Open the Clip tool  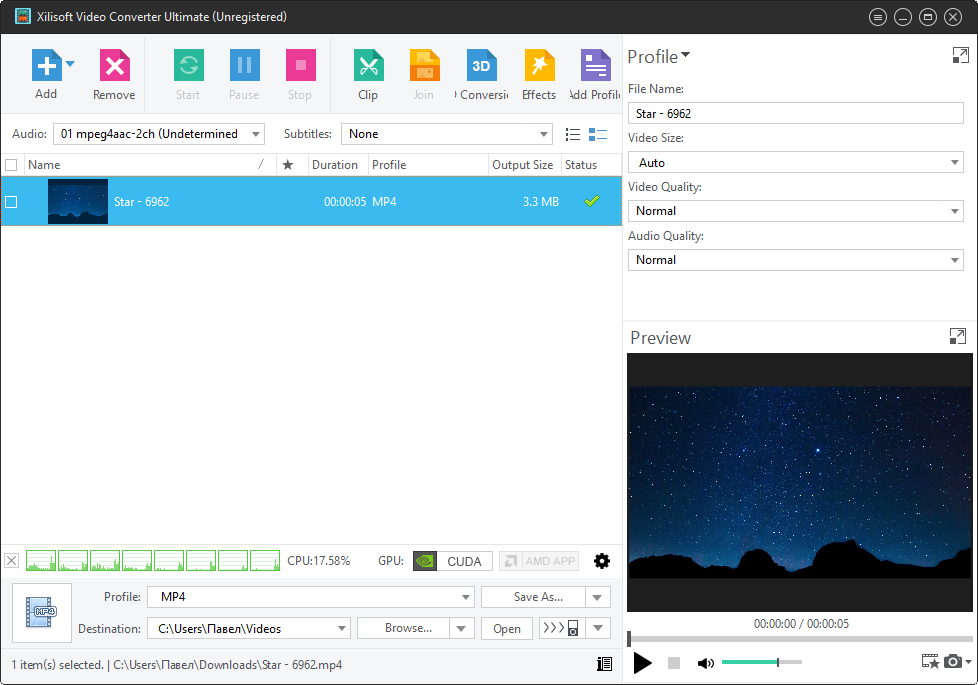368,75
